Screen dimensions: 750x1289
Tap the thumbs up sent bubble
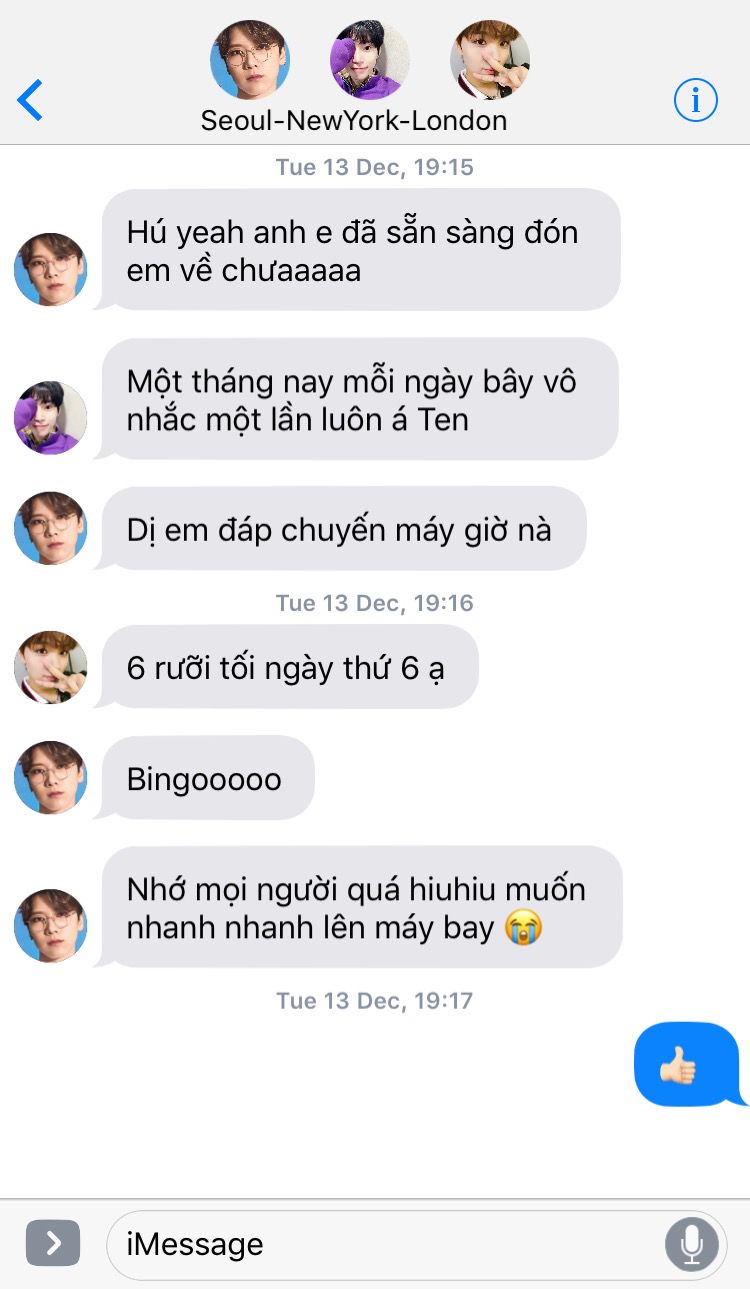click(690, 1064)
